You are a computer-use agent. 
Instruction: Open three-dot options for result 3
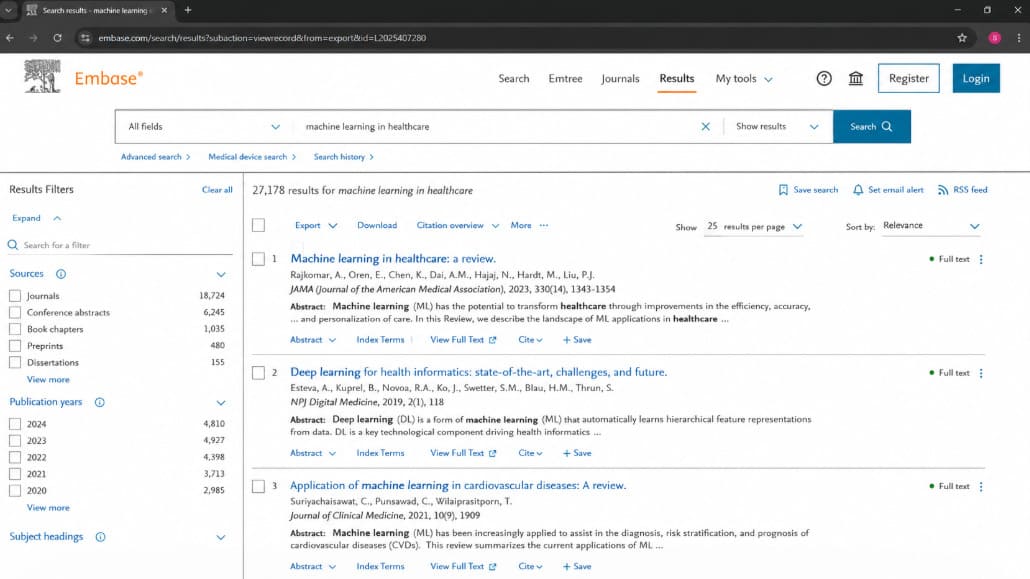tap(981, 486)
